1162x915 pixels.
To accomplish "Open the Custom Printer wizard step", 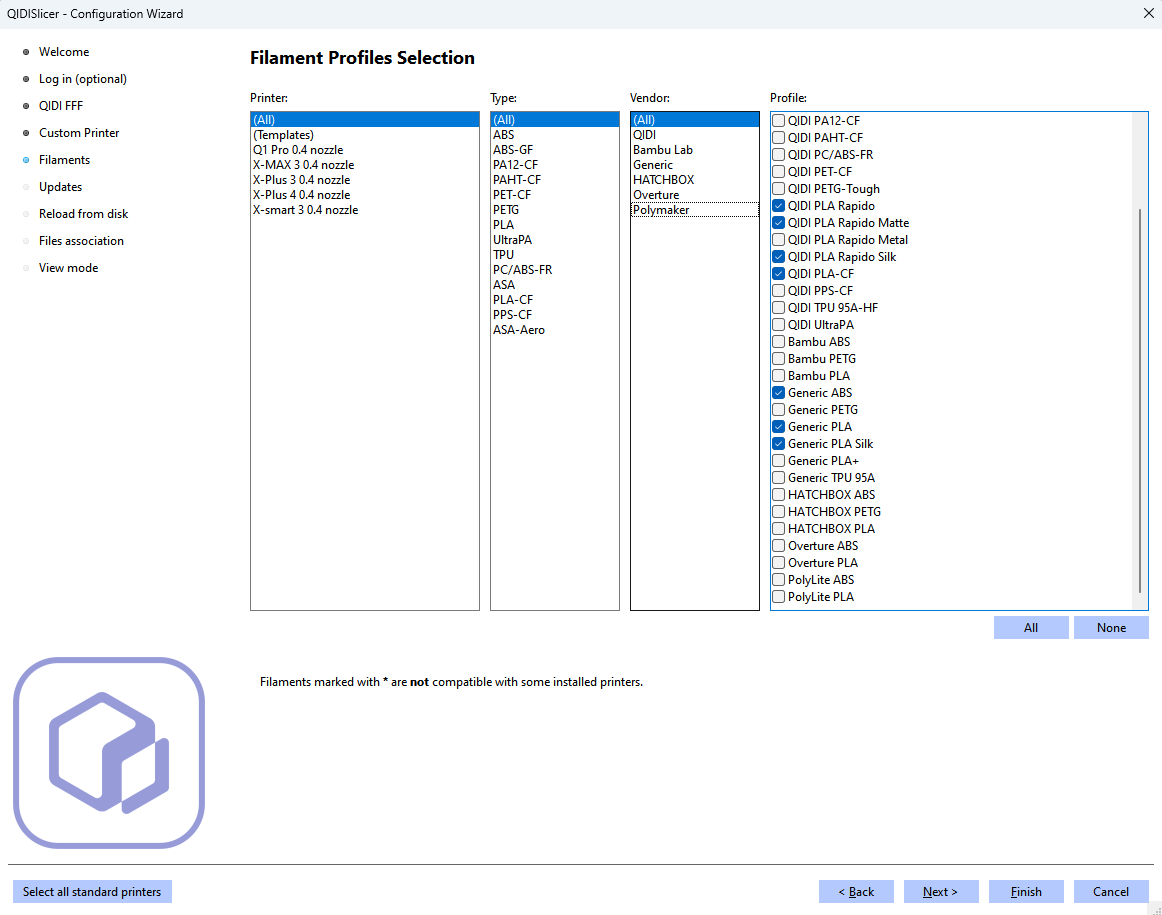I will click(x=79, y=133).
